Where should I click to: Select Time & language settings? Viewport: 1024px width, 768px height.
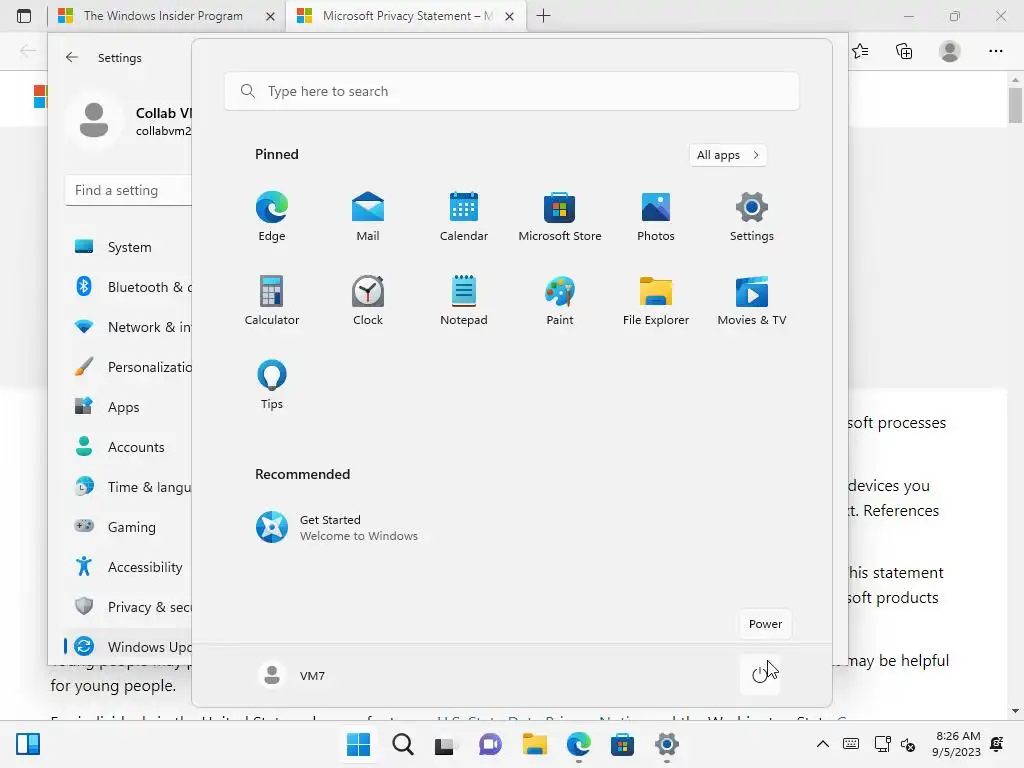point(129,487)
